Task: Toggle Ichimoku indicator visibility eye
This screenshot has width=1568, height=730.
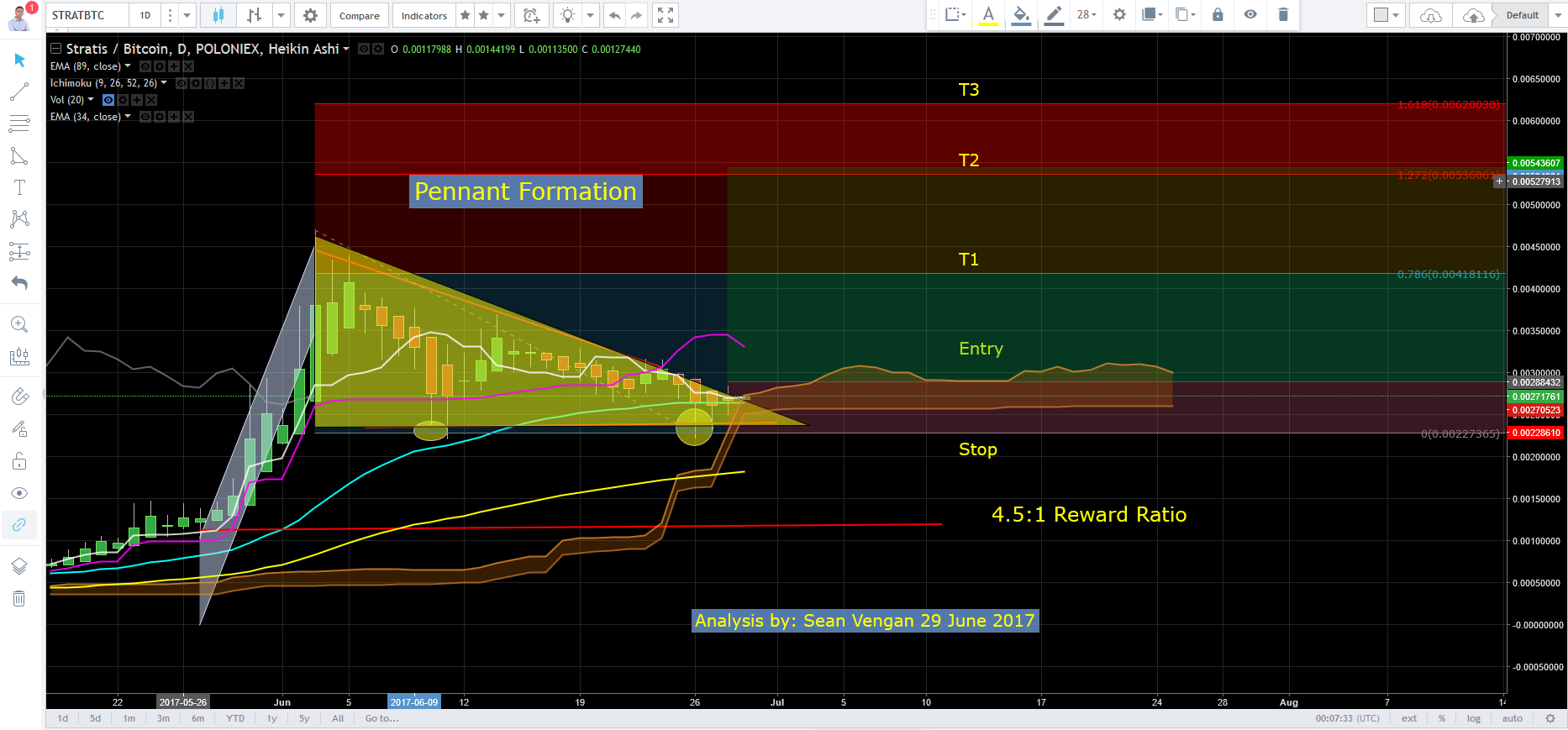Action: pyautogui.click(x=182, y=83)
